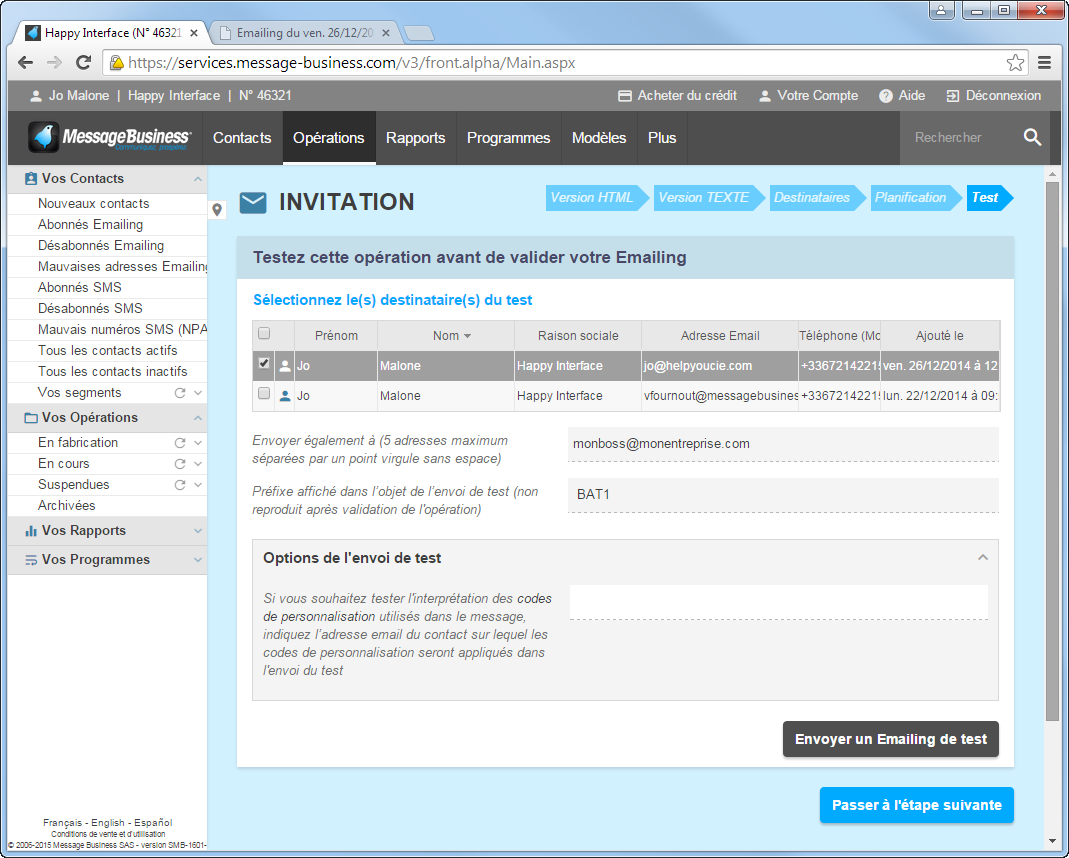Click the MessageBusiness bird logo
This screenshot has width=1069, height=858.
[x=44, y=138]
